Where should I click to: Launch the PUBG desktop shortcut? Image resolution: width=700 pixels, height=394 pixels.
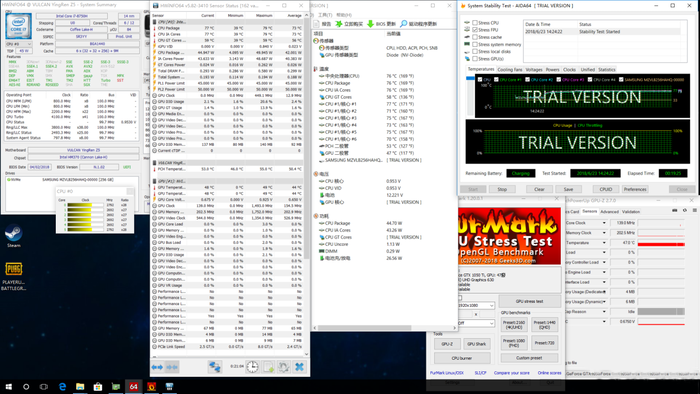(13, 276)
